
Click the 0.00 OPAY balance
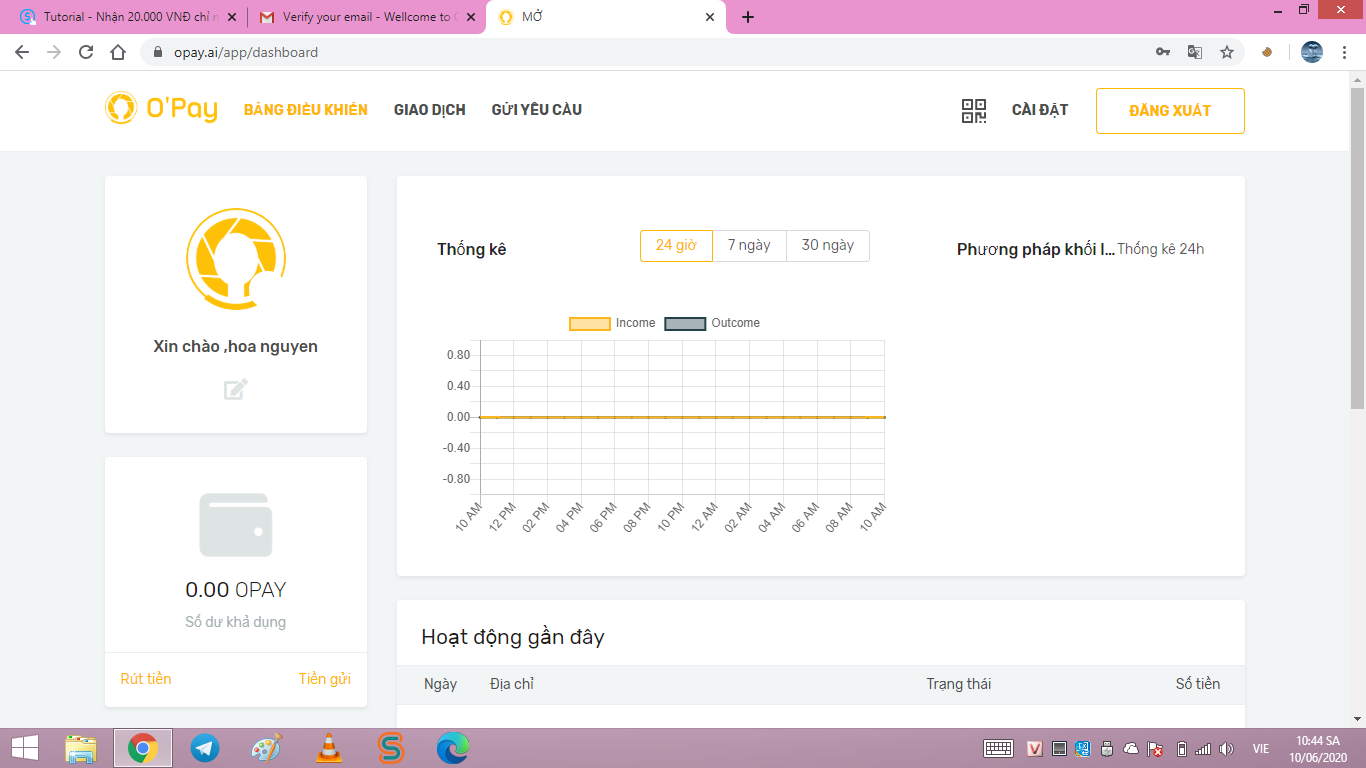(x=236, y=590)
